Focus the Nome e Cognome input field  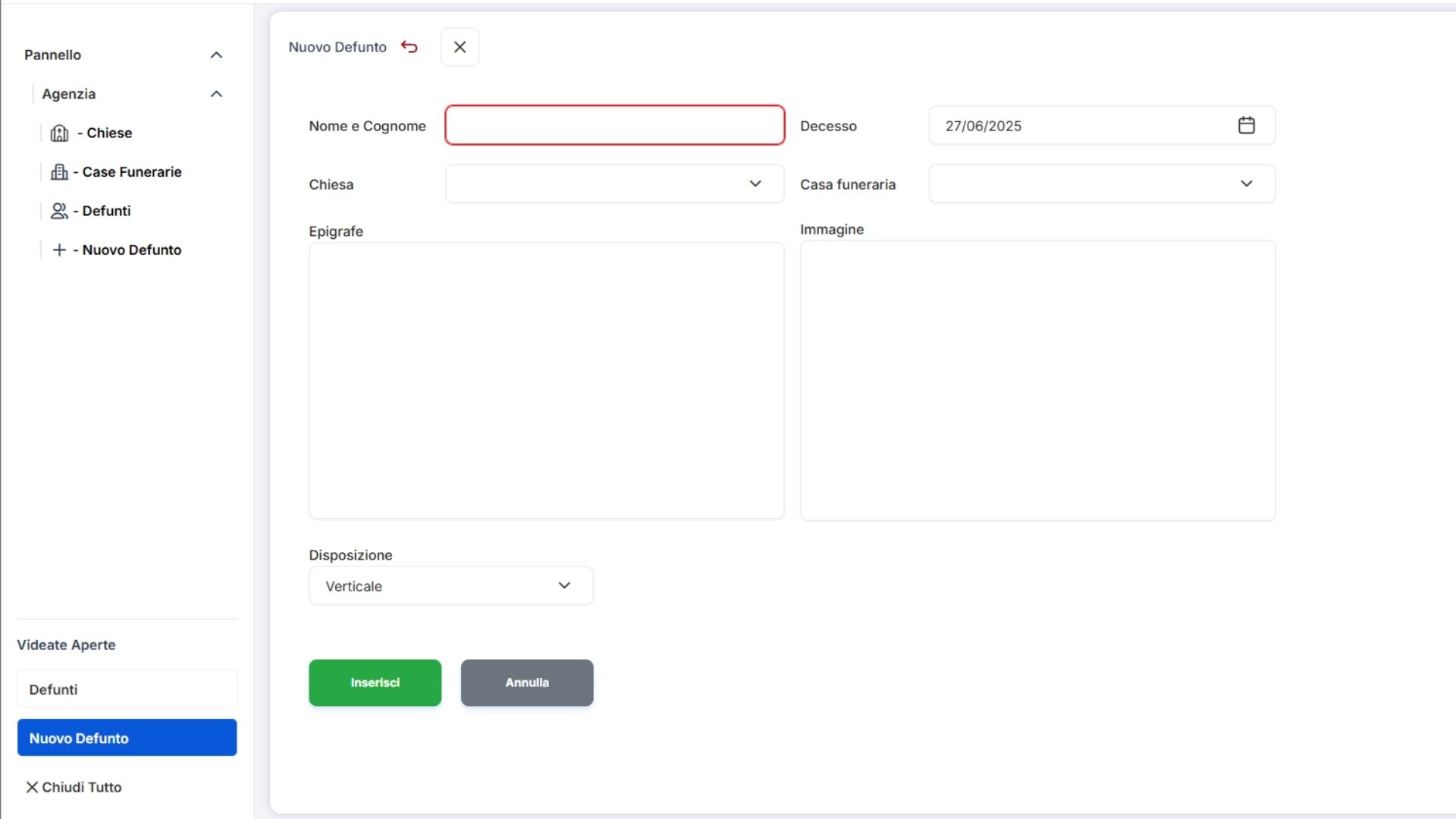click(614, 126)
